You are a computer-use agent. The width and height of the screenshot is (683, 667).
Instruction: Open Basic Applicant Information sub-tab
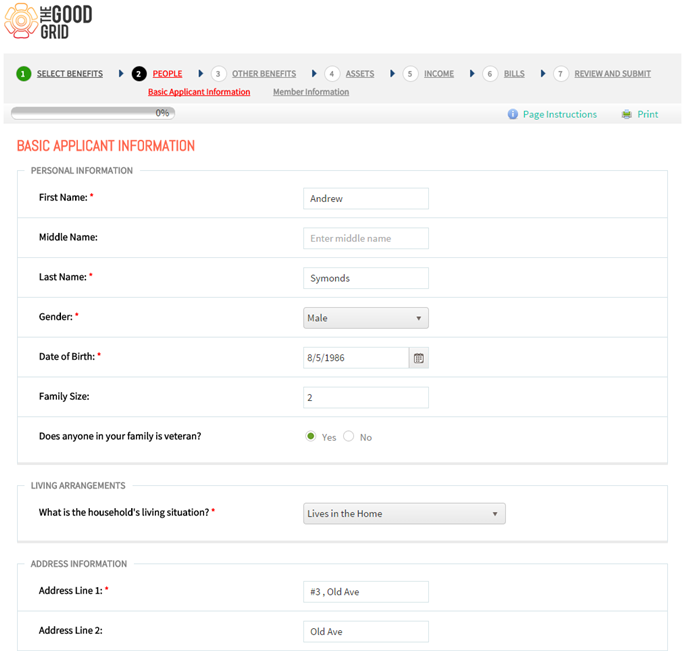(x=199, y=92)
